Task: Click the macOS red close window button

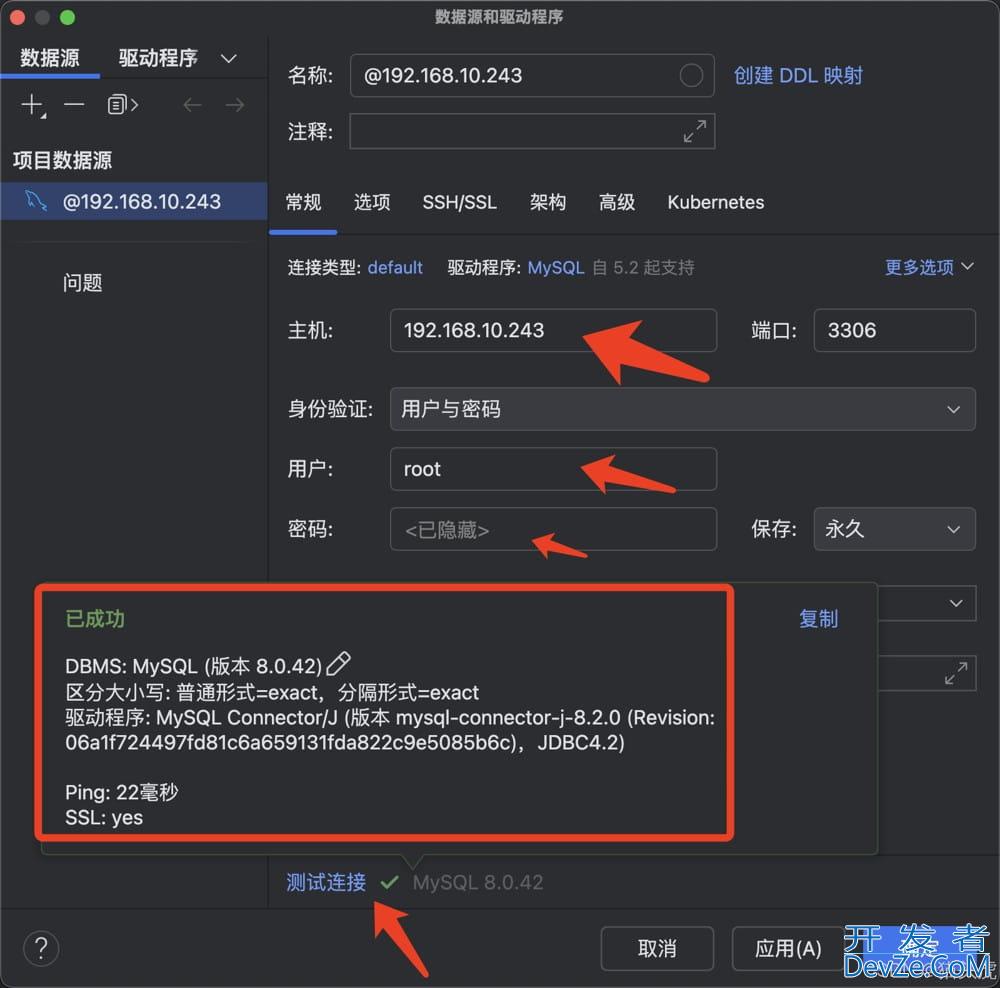Action: coord(17,17)
